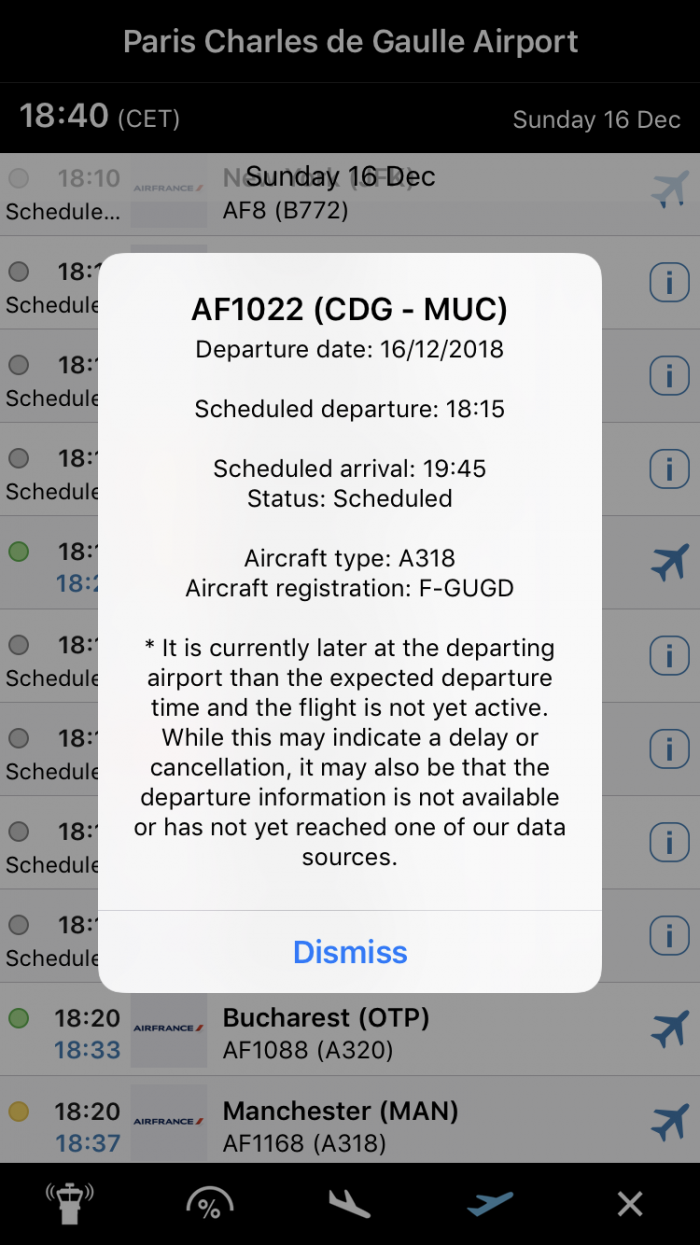Tap Air France logo on Bucharest row
Viewport: 700px width, 1245px height.
[x=168, y=1029]
